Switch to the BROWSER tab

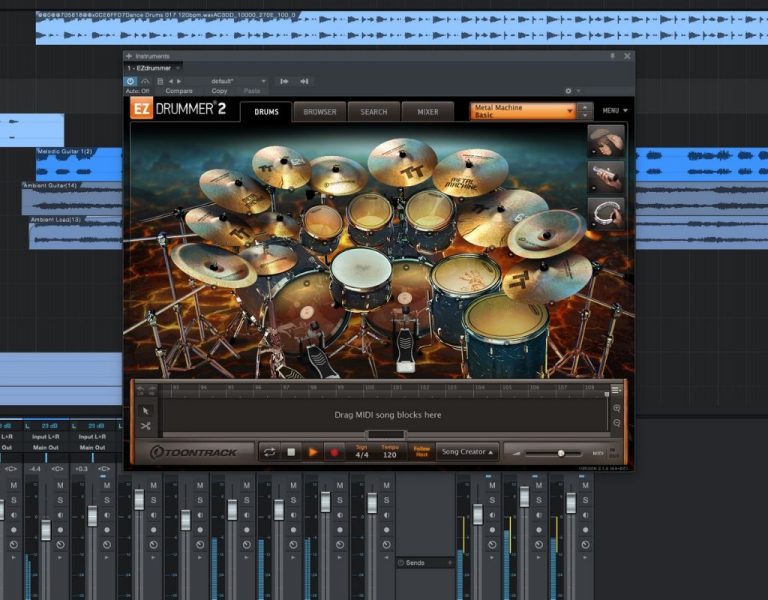(x=320, y=112)
